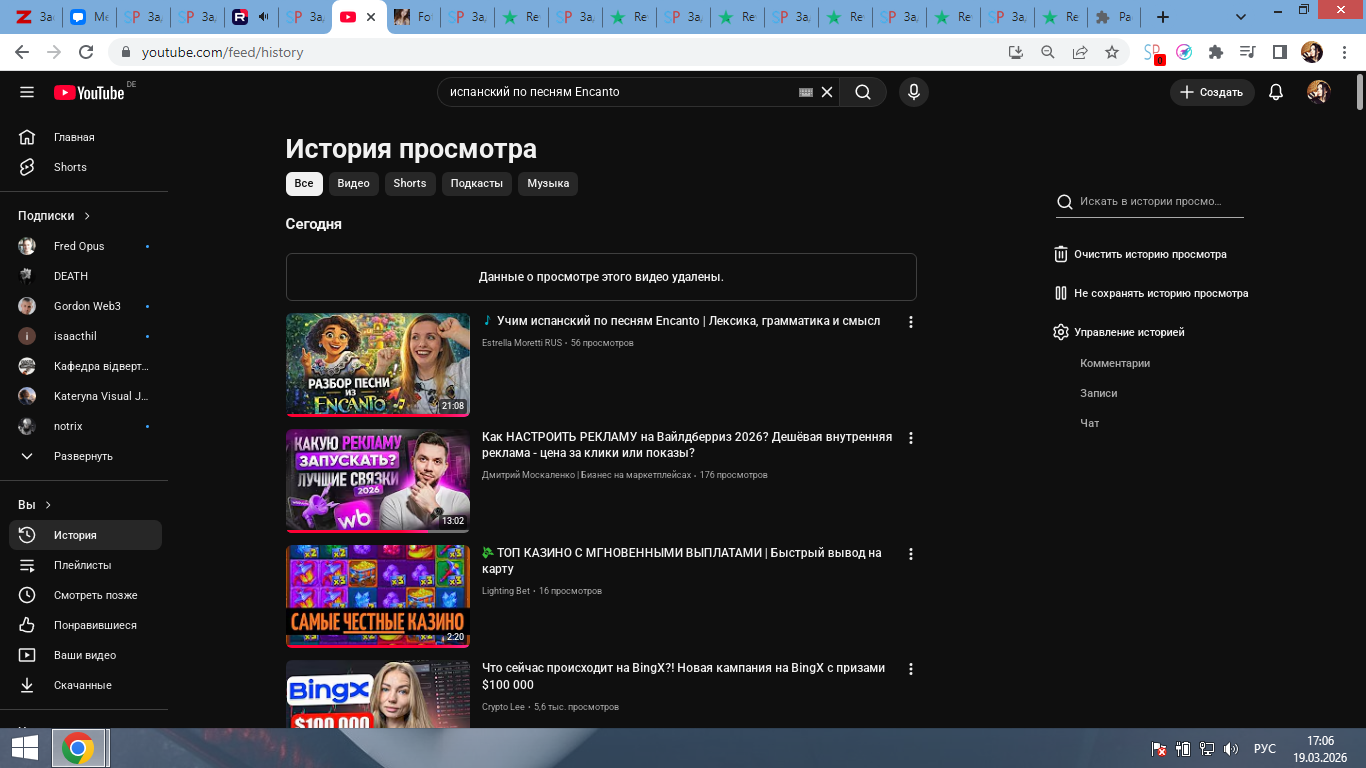Expand subscriptions list with 'Развернуть'
The image size is (1366, 768).
[84, 456]
